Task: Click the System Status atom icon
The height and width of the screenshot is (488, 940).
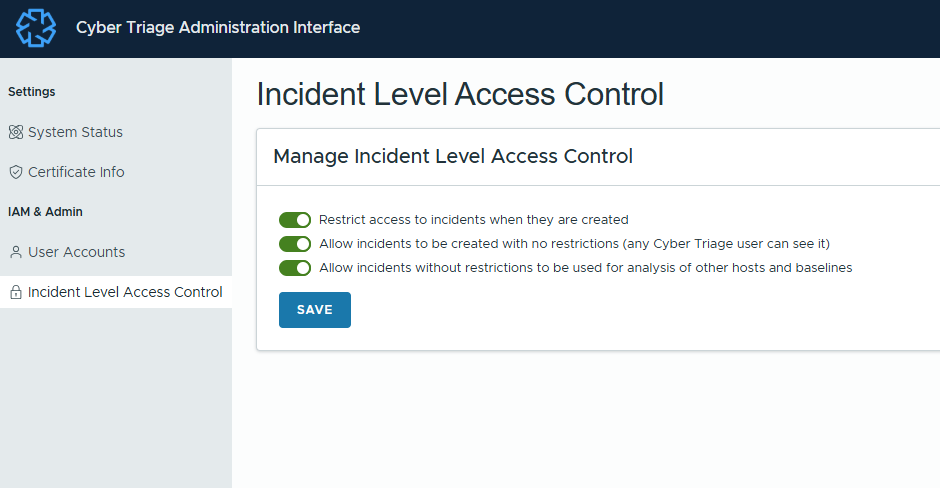Action: coord(15,132)
